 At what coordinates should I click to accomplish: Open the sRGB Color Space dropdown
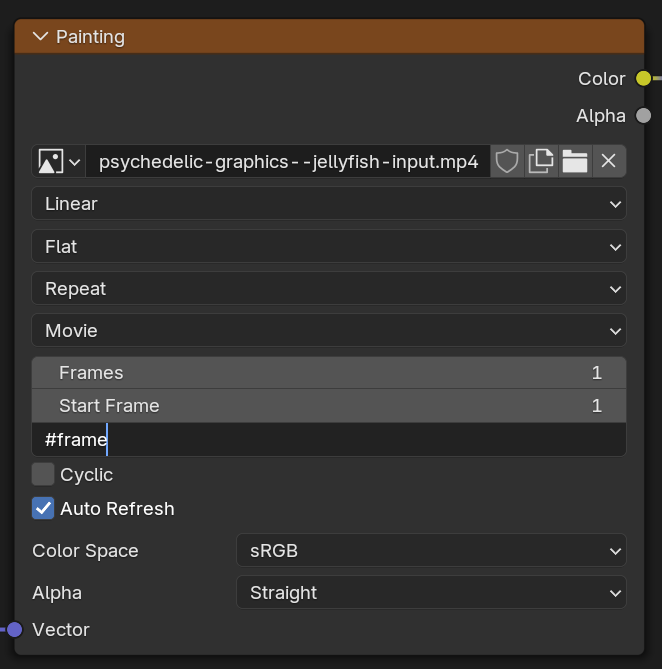pyautogui.click(x=431, y=550)
